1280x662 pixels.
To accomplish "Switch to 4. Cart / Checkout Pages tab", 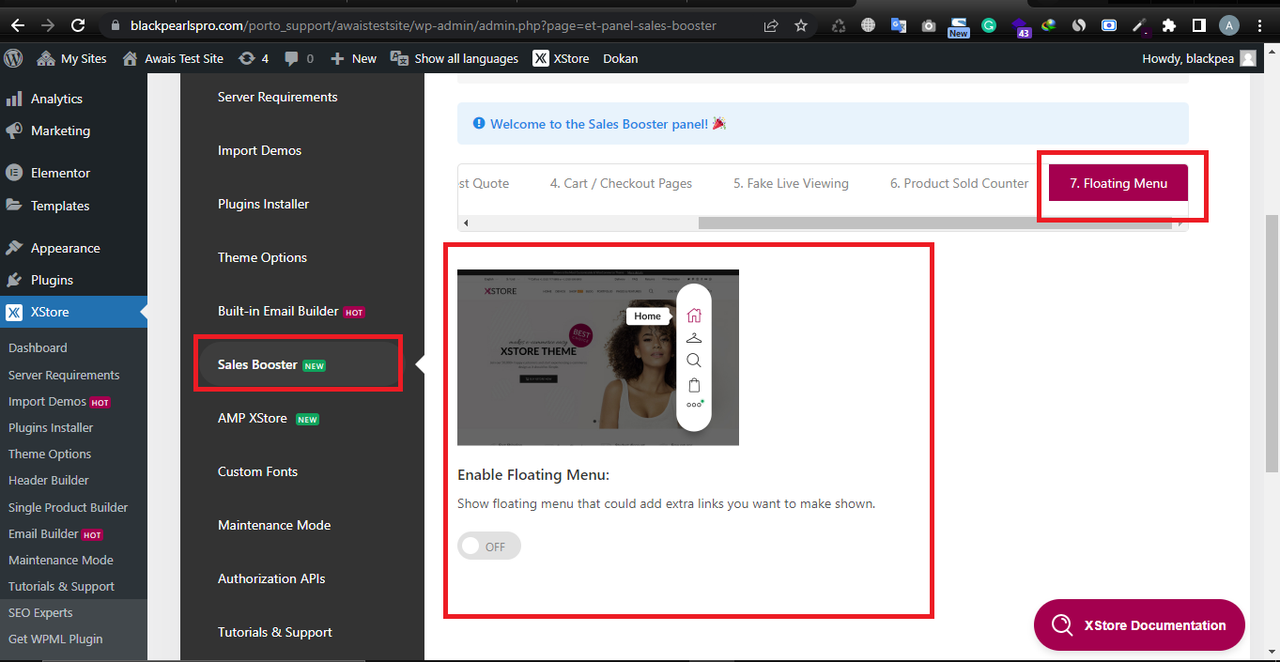I will tap(621, 184).
